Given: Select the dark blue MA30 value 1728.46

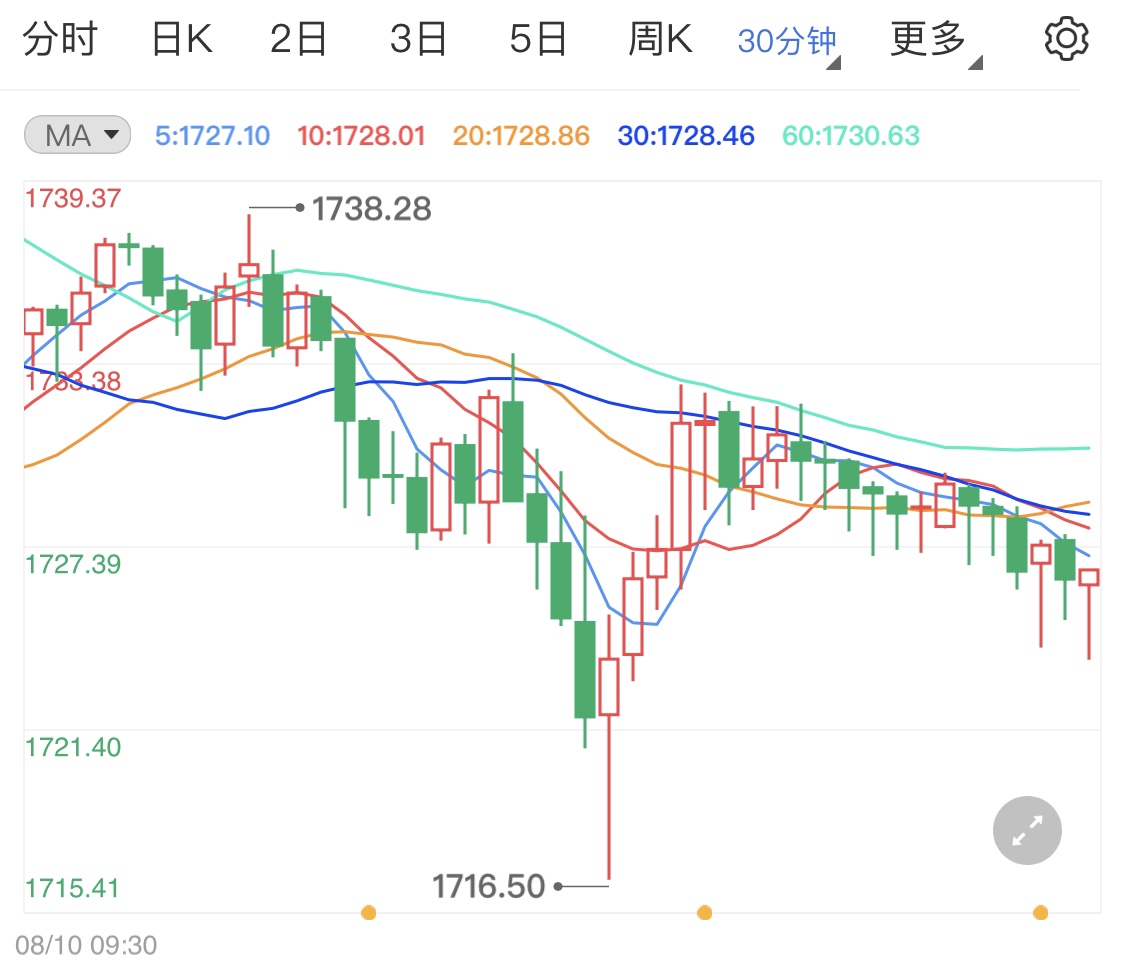Looking at the screenshot, I should click(x=685, y=134).
